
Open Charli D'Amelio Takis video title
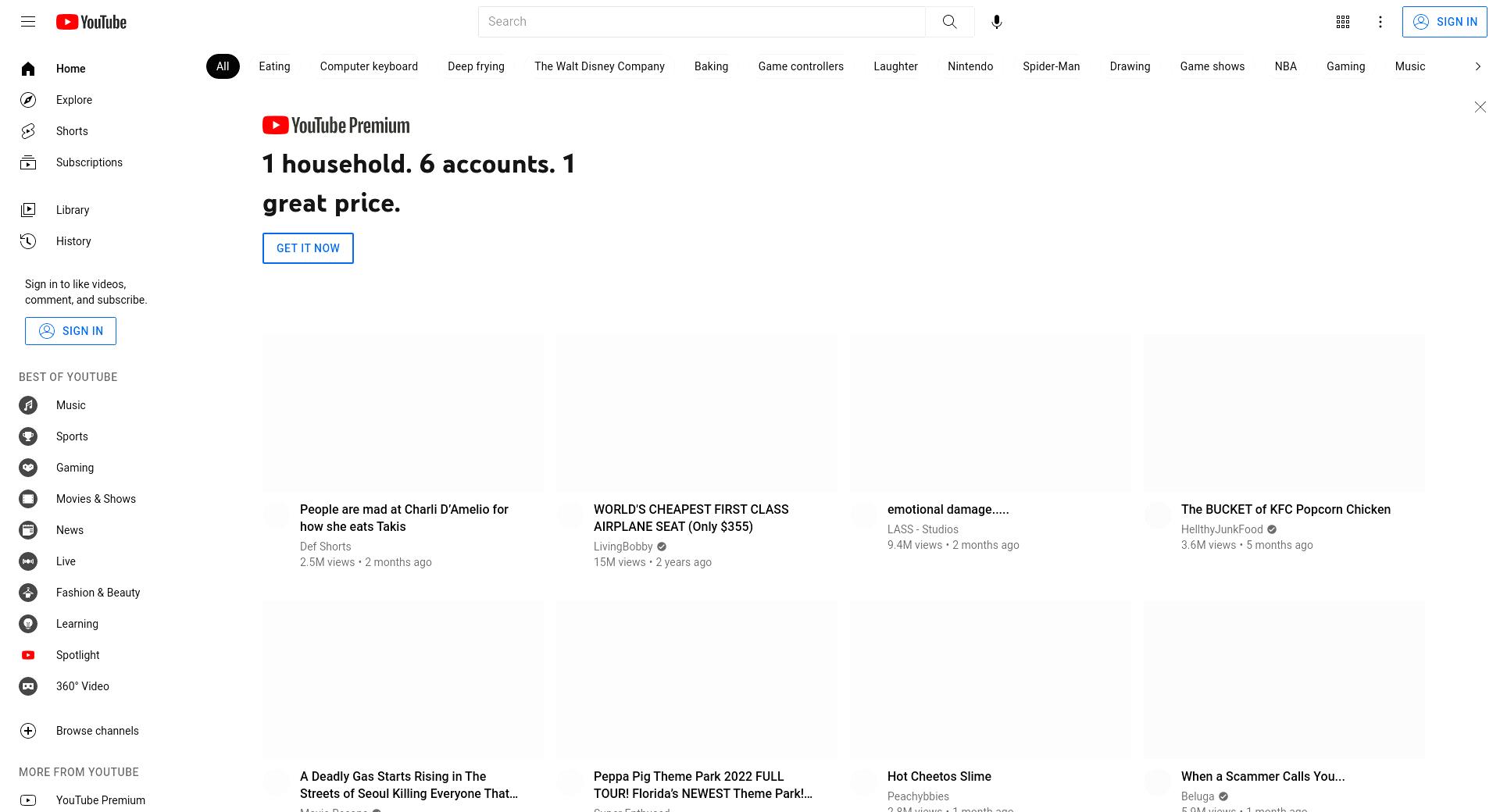click(404, 518)
